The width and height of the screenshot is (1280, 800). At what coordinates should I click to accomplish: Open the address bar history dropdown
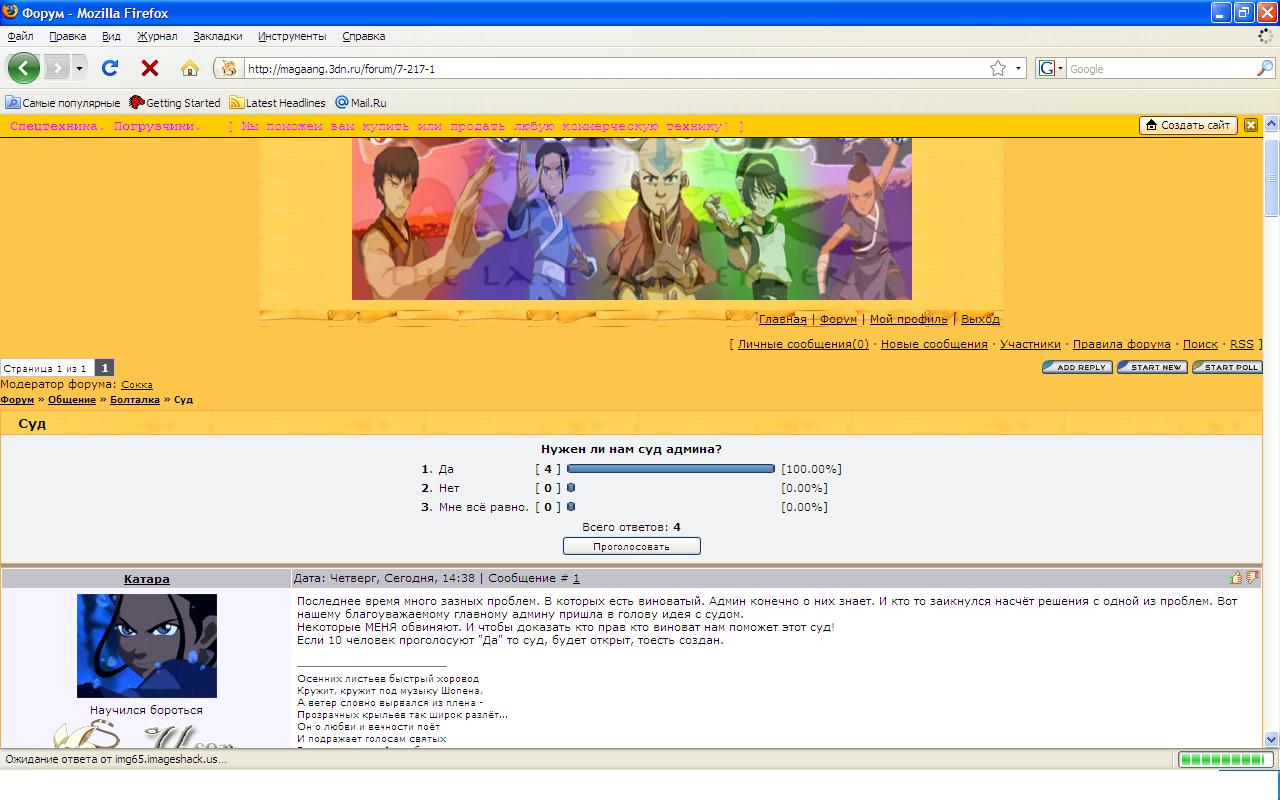point(1019,68)
